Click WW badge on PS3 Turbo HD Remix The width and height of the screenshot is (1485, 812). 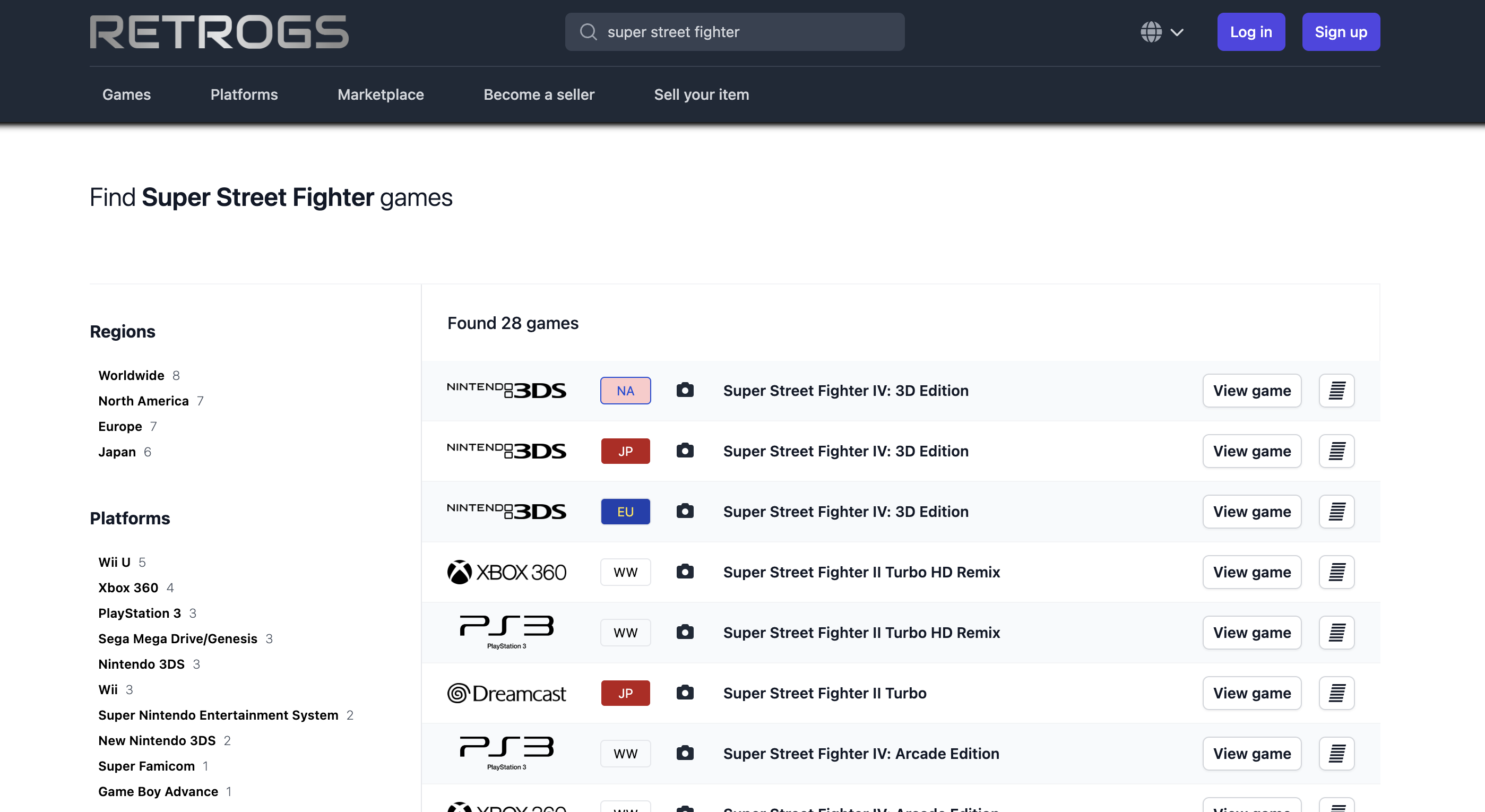[626, 632]
